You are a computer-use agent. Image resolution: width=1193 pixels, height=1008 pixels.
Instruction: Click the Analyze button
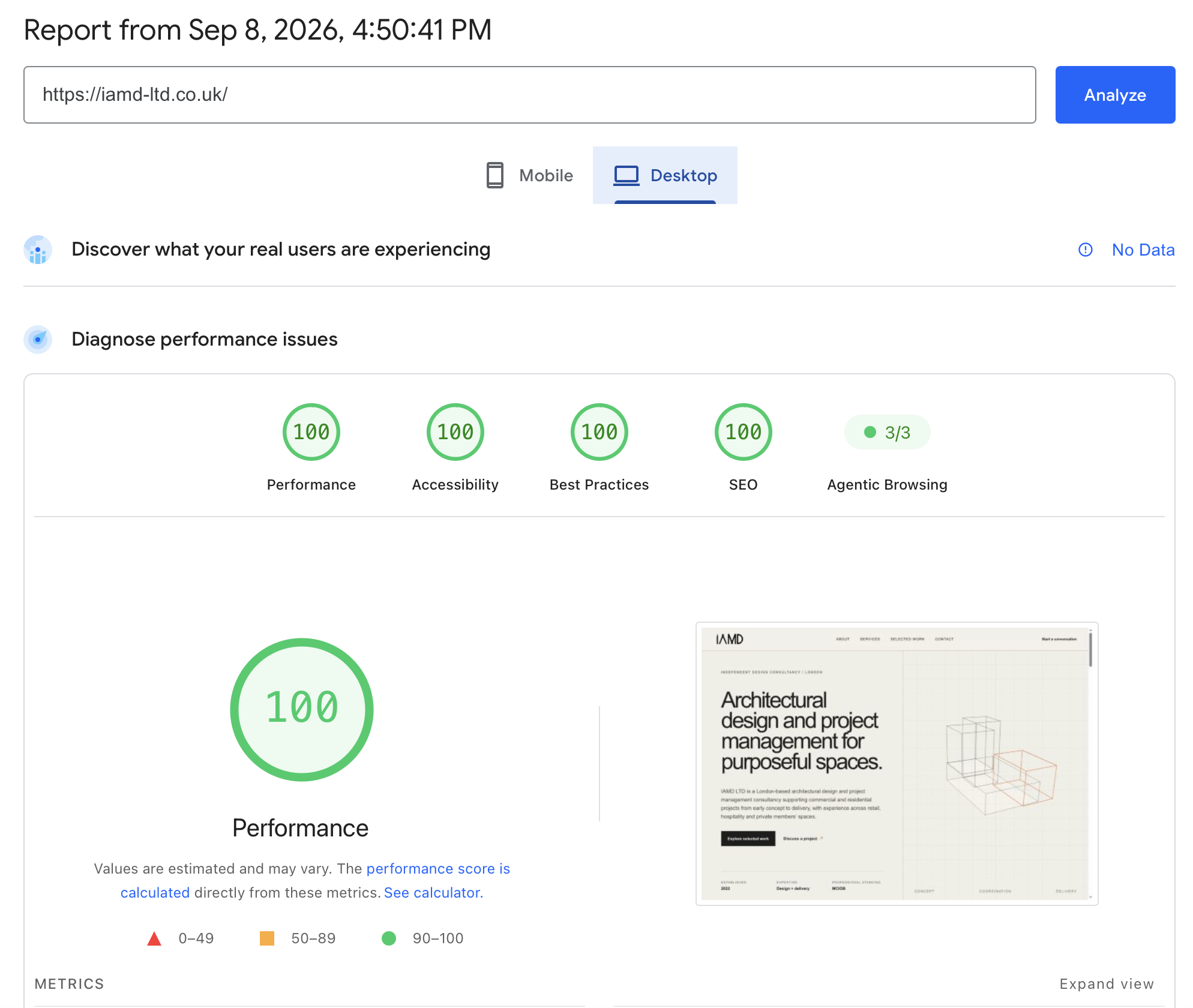pyautogui.click(x=1115, y=95)
